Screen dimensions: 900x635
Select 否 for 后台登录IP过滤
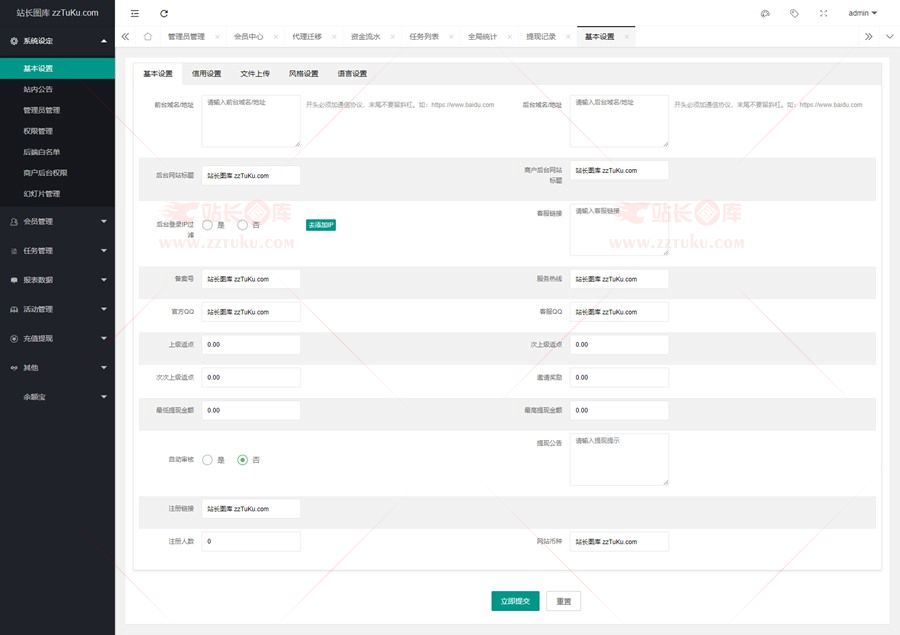pos(242,225)
